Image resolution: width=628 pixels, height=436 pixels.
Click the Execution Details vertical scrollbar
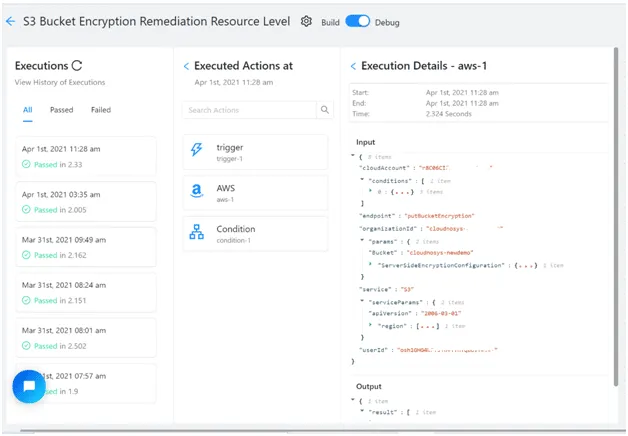coord(616,216)
